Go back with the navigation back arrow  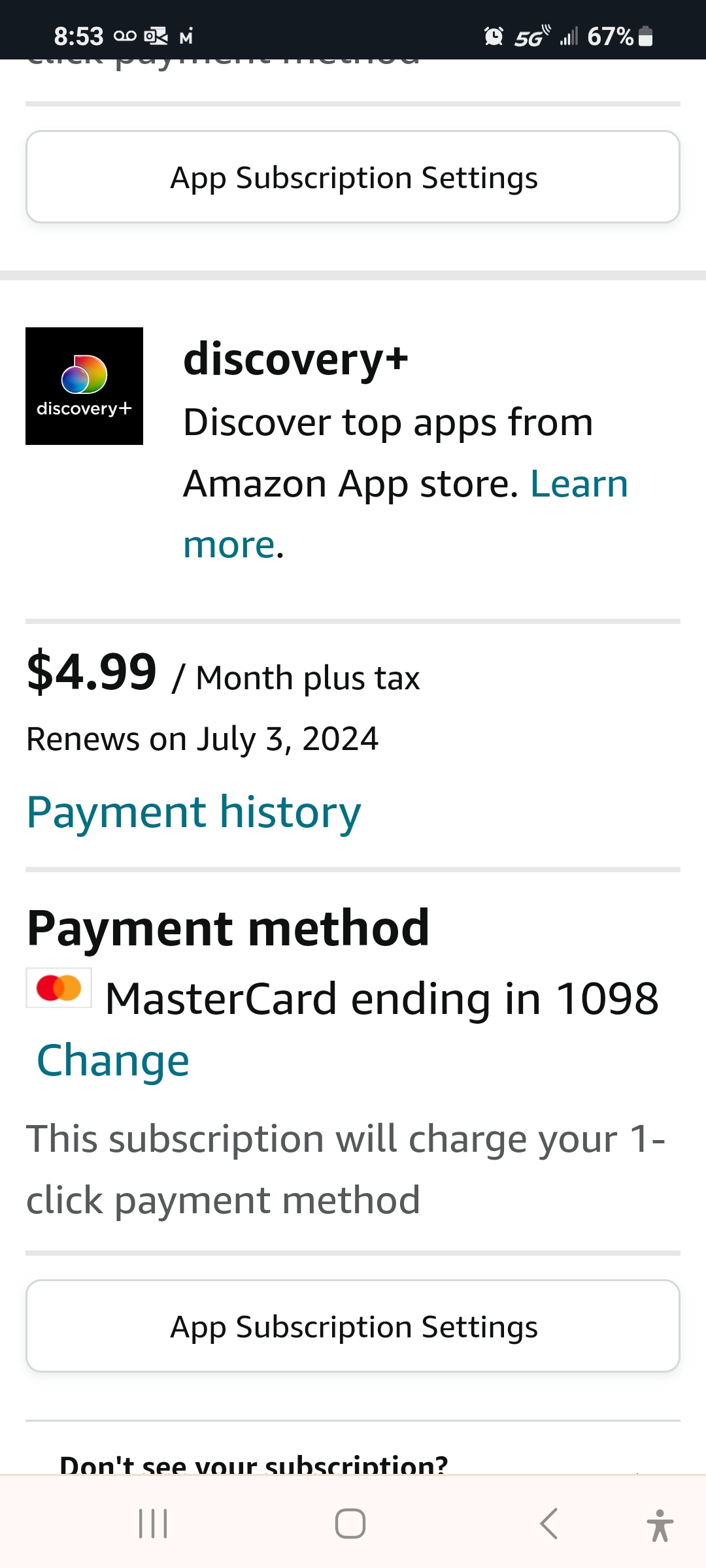[549, 1524]
